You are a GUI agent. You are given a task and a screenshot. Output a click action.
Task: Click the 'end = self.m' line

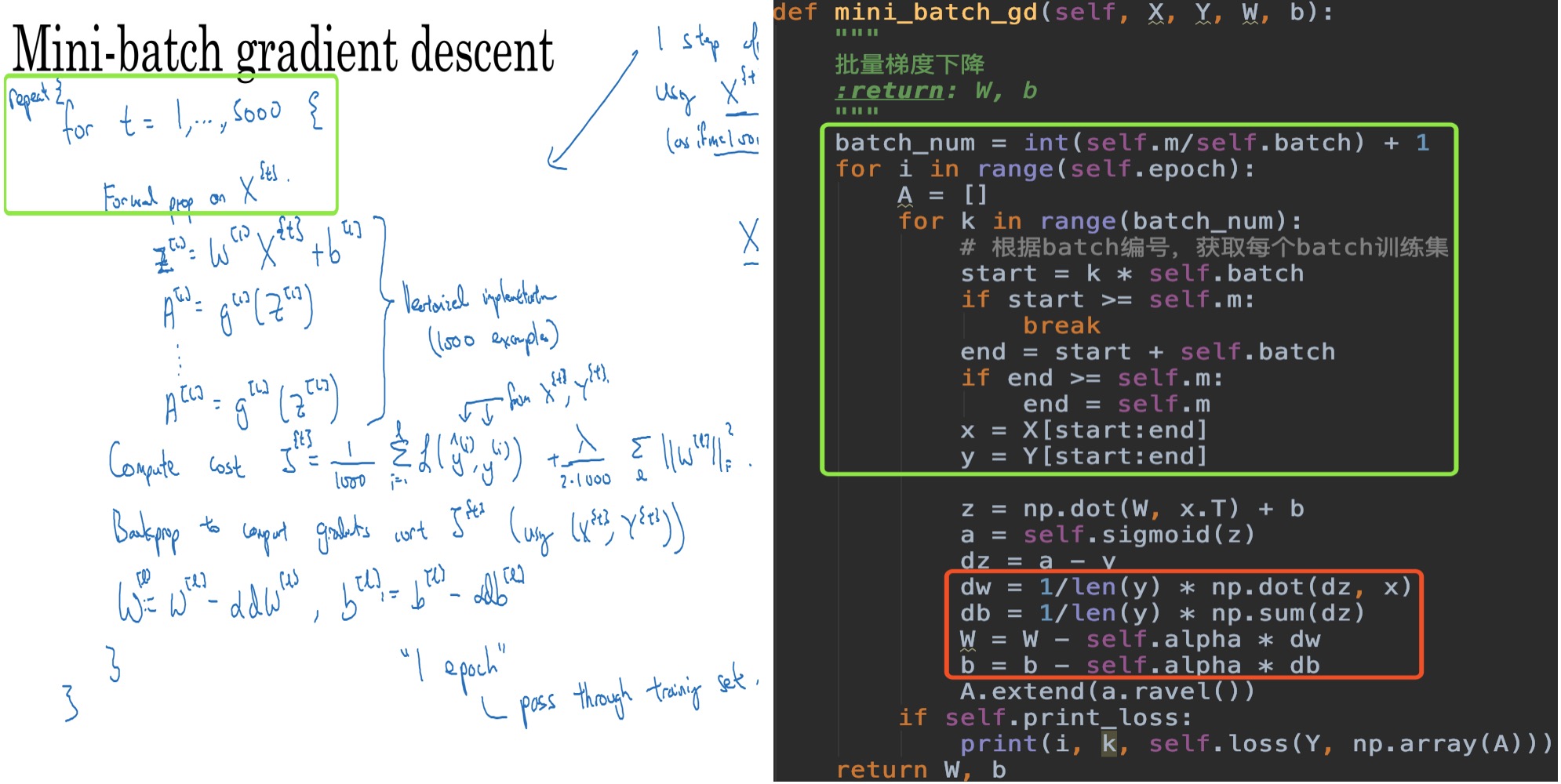pos(1116,405)
